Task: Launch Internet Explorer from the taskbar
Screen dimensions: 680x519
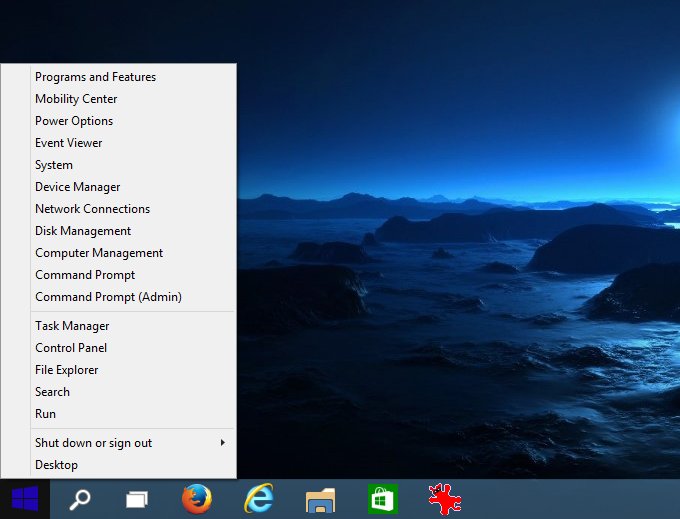Action: coord(259,499)
